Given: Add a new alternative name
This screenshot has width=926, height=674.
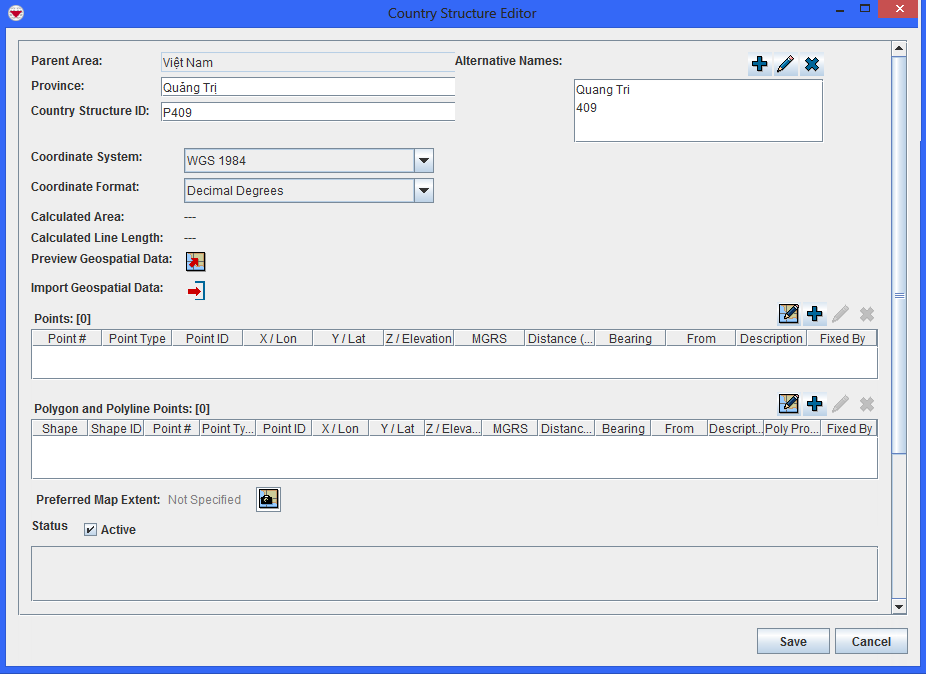Looking at the screenshot, I should [760, 65].
